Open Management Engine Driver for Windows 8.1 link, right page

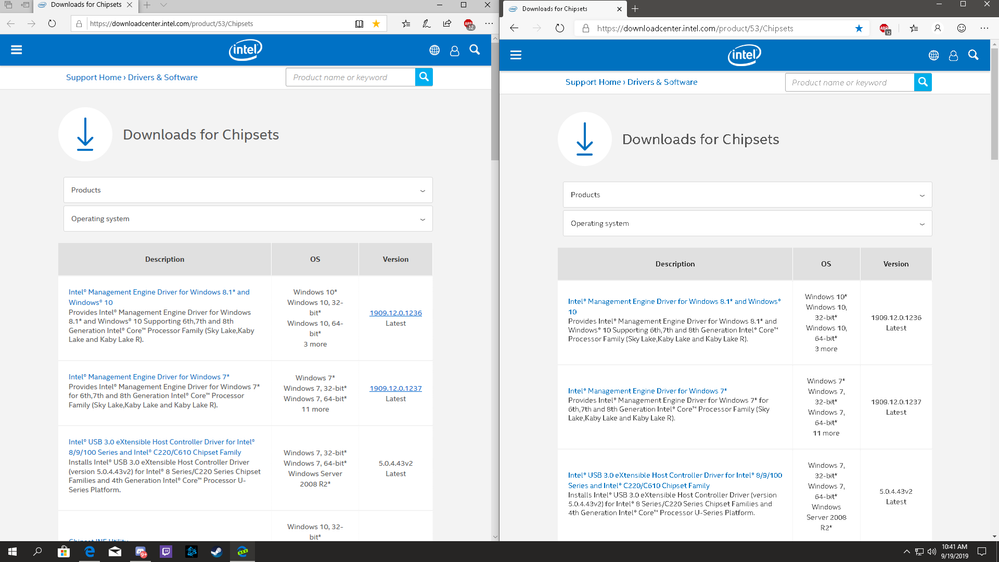[674, 306]
